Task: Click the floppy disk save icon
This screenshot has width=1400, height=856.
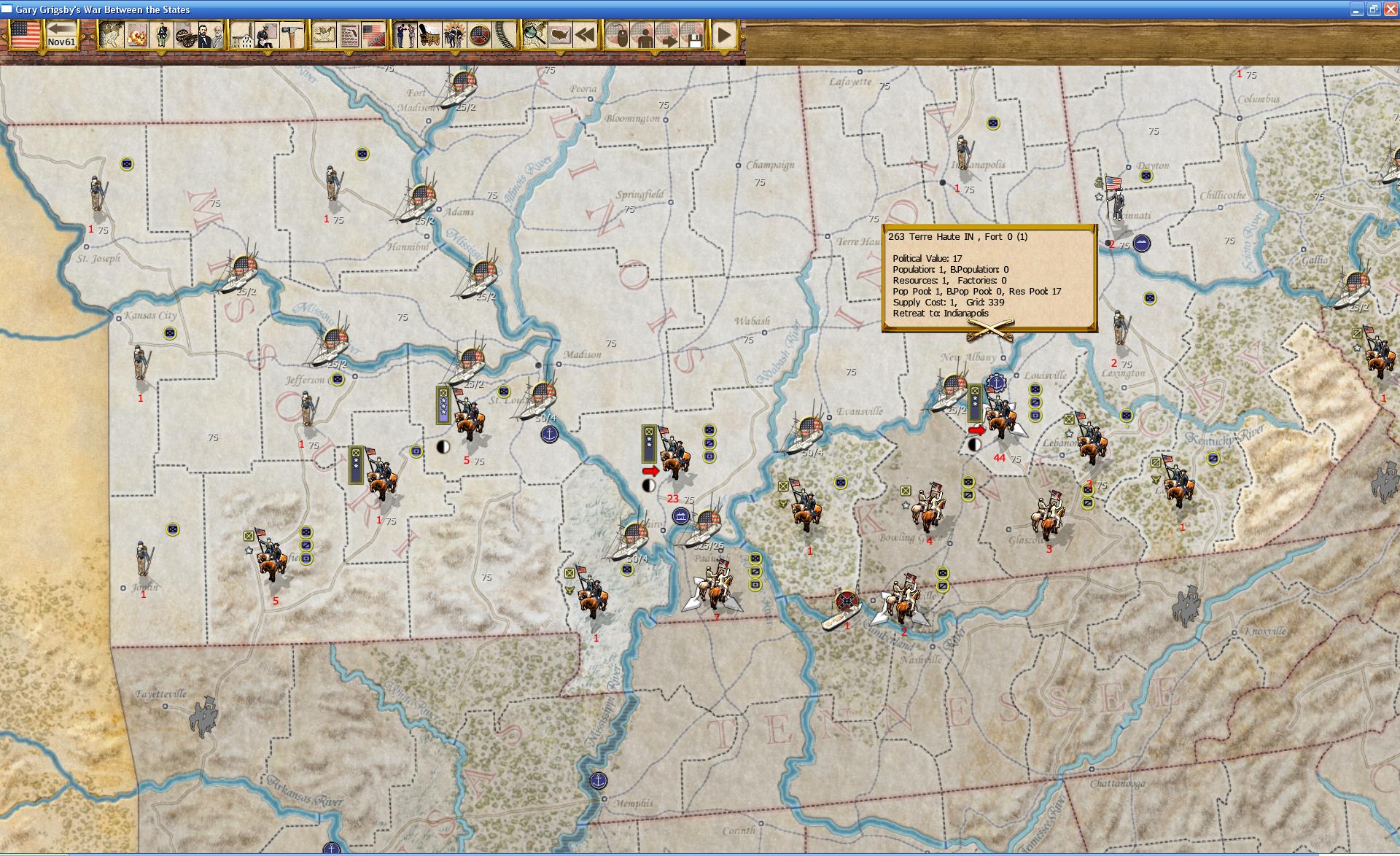Action: [x=691, y=34]
